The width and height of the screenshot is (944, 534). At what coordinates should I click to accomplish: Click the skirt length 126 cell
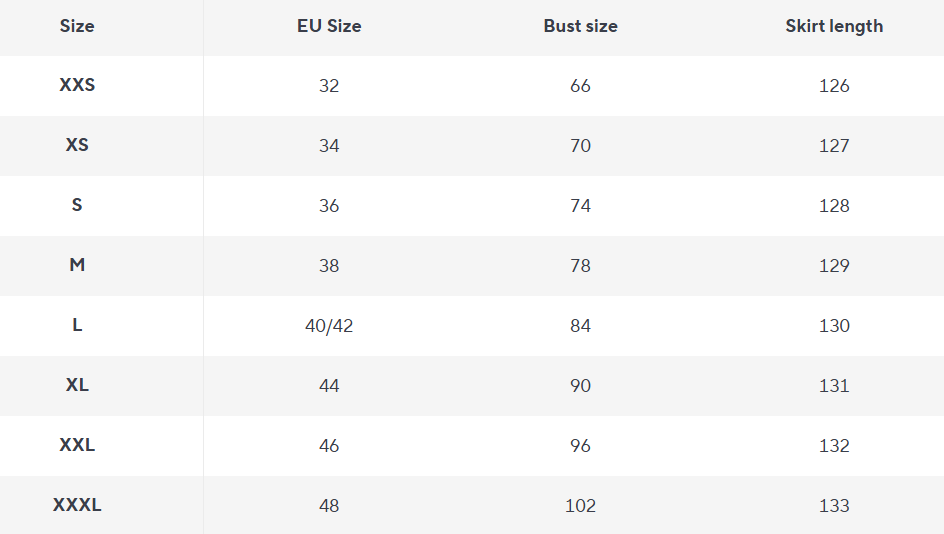(834, 86)
